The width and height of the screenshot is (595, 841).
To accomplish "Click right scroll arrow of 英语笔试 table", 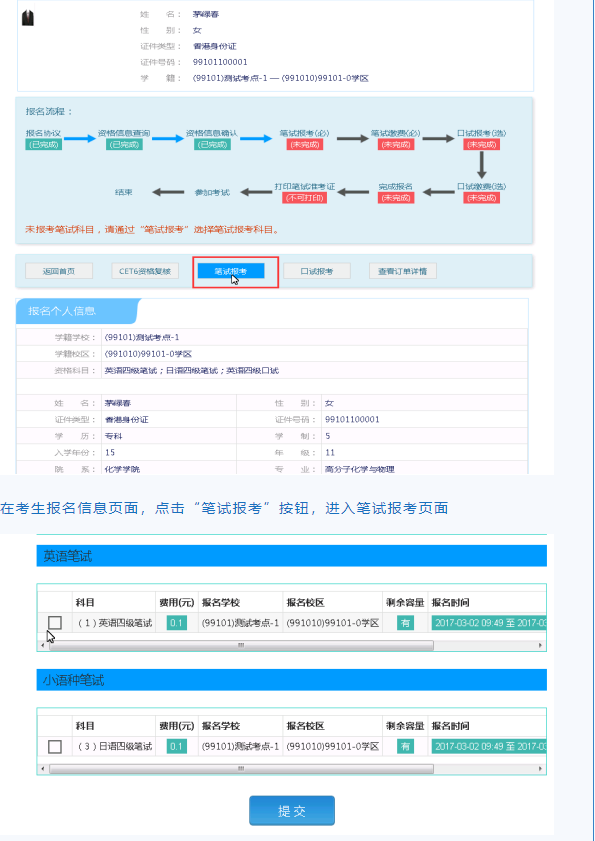I will [540, 645].
